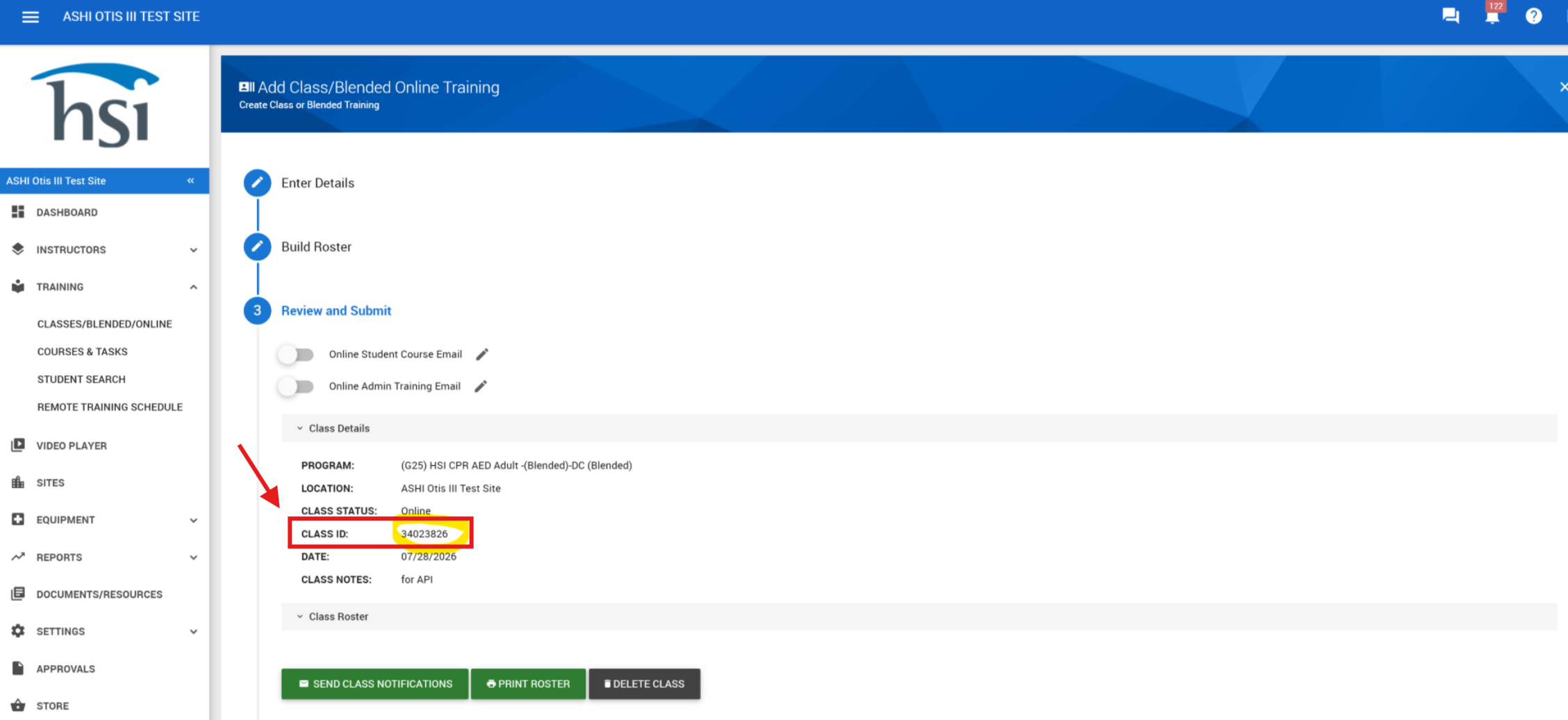Open the Review and Submit step link
This screenshot has width=1568, height=720.
[x=336, y=311]
